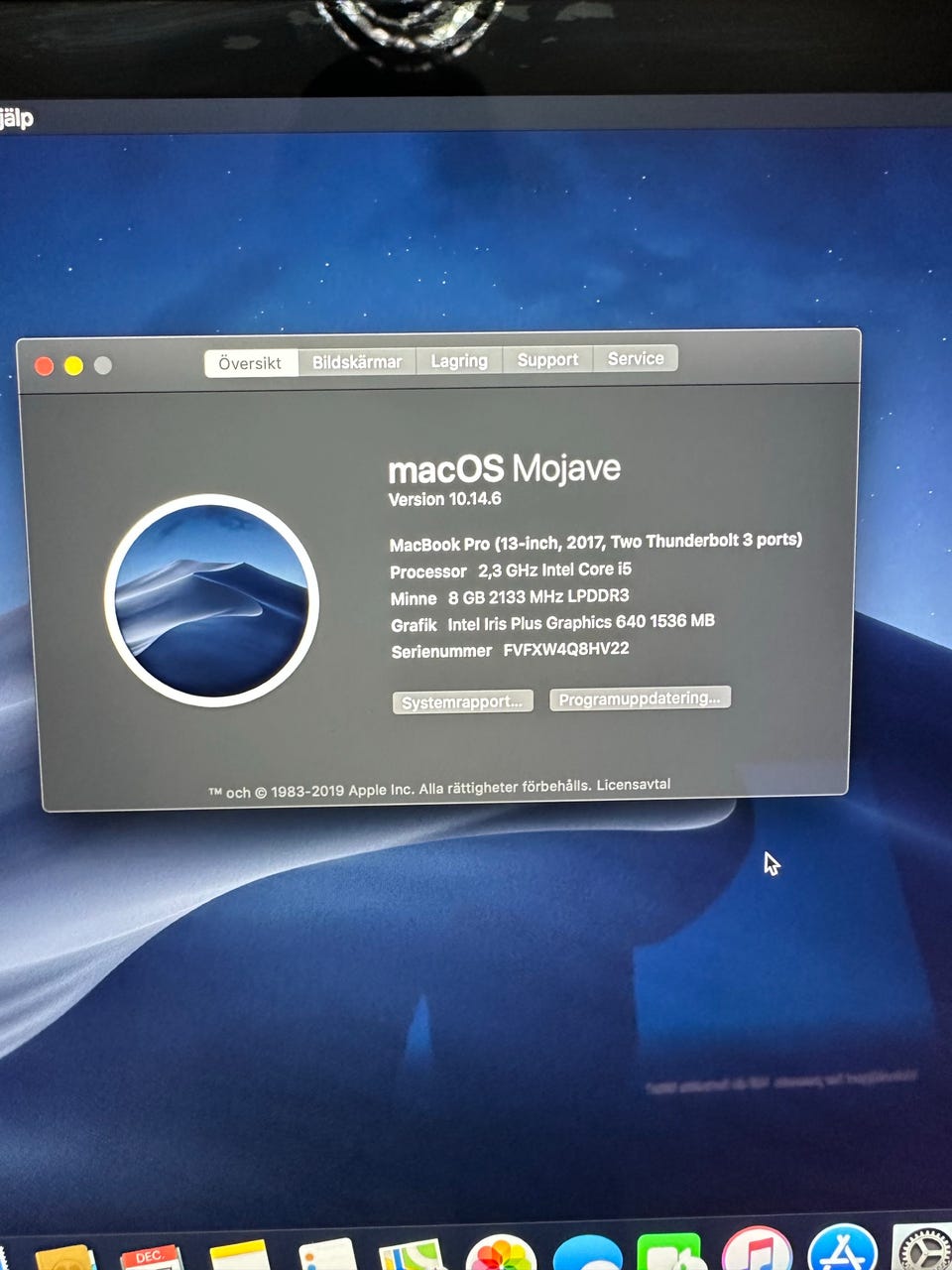
Task: Switch to the Service tab
Action: point(636,358)
